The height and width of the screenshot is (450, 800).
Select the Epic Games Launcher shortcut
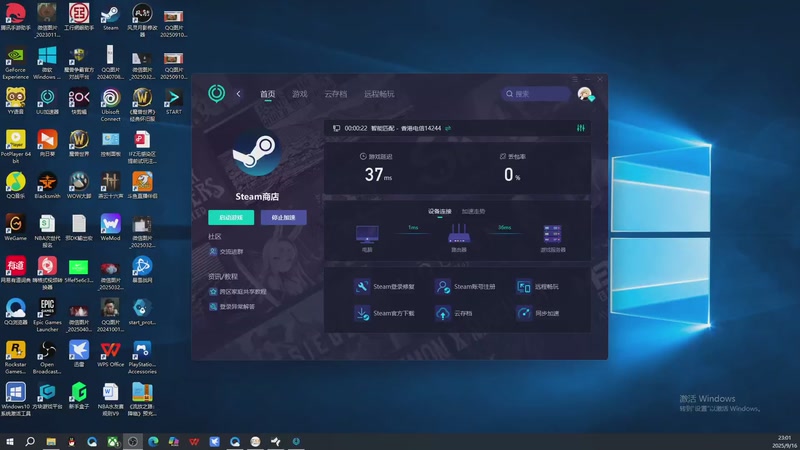coord(47,315)
